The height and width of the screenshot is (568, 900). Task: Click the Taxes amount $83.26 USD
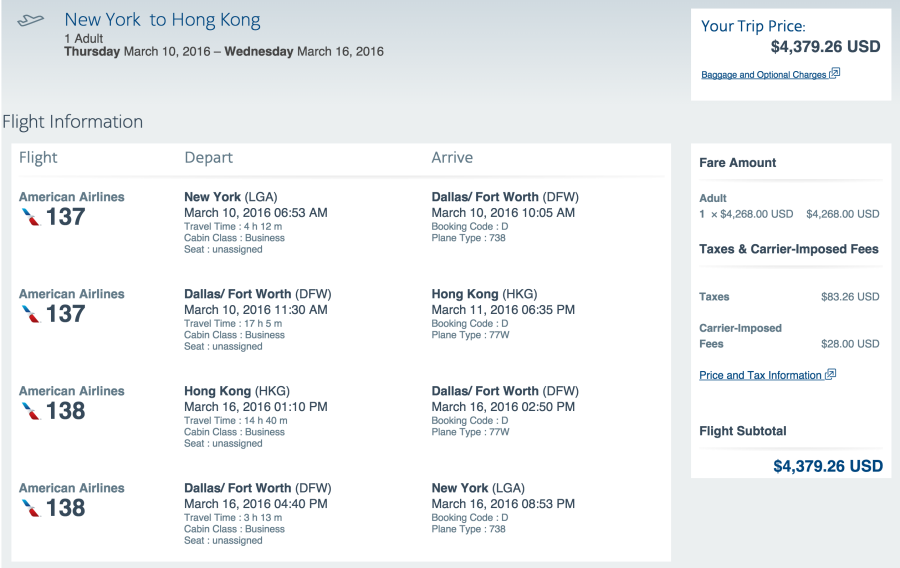coord(850,297)
